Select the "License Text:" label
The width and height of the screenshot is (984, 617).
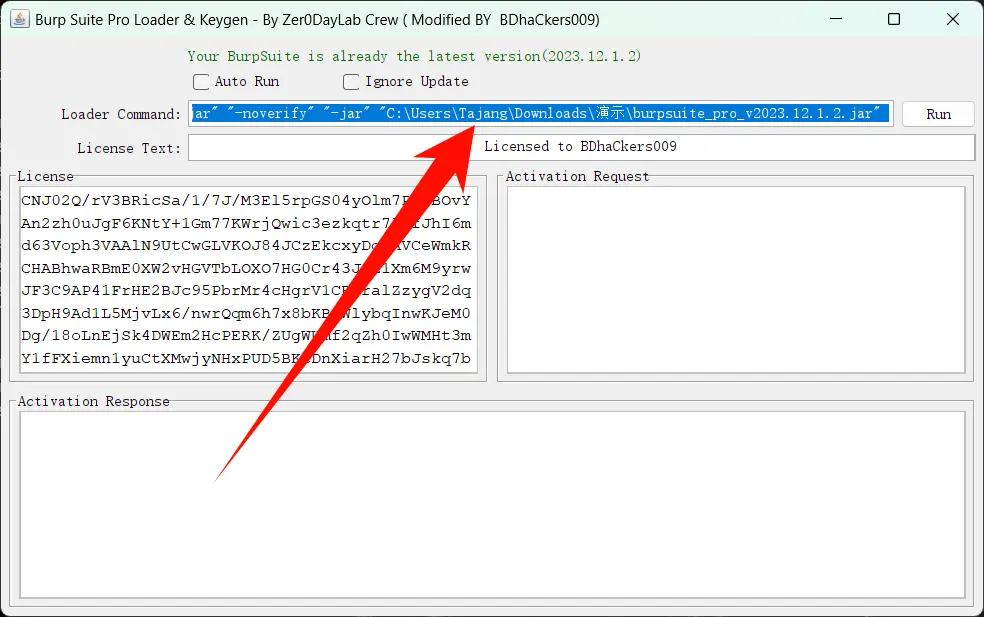tap(129, 148)
